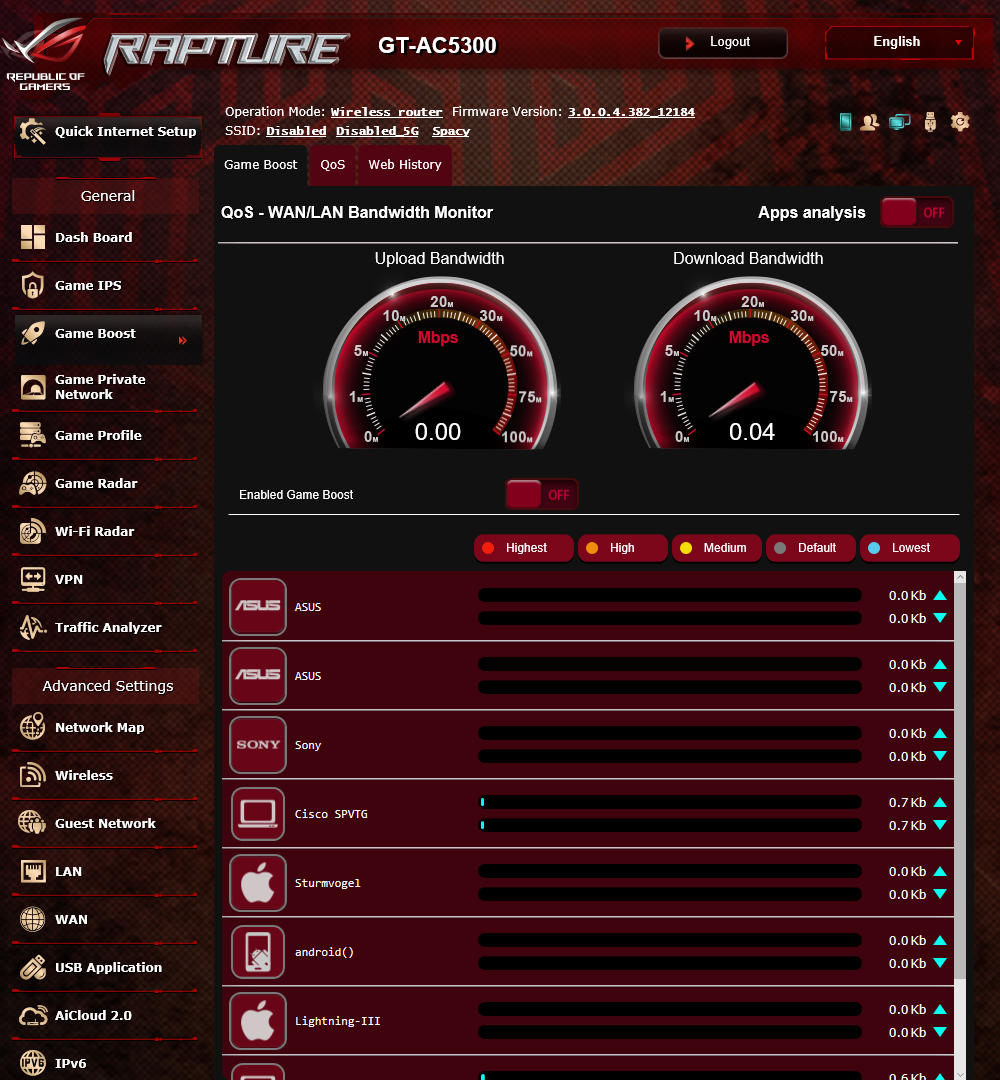
Task: Switch to the QoS tab
Action: 333,165
